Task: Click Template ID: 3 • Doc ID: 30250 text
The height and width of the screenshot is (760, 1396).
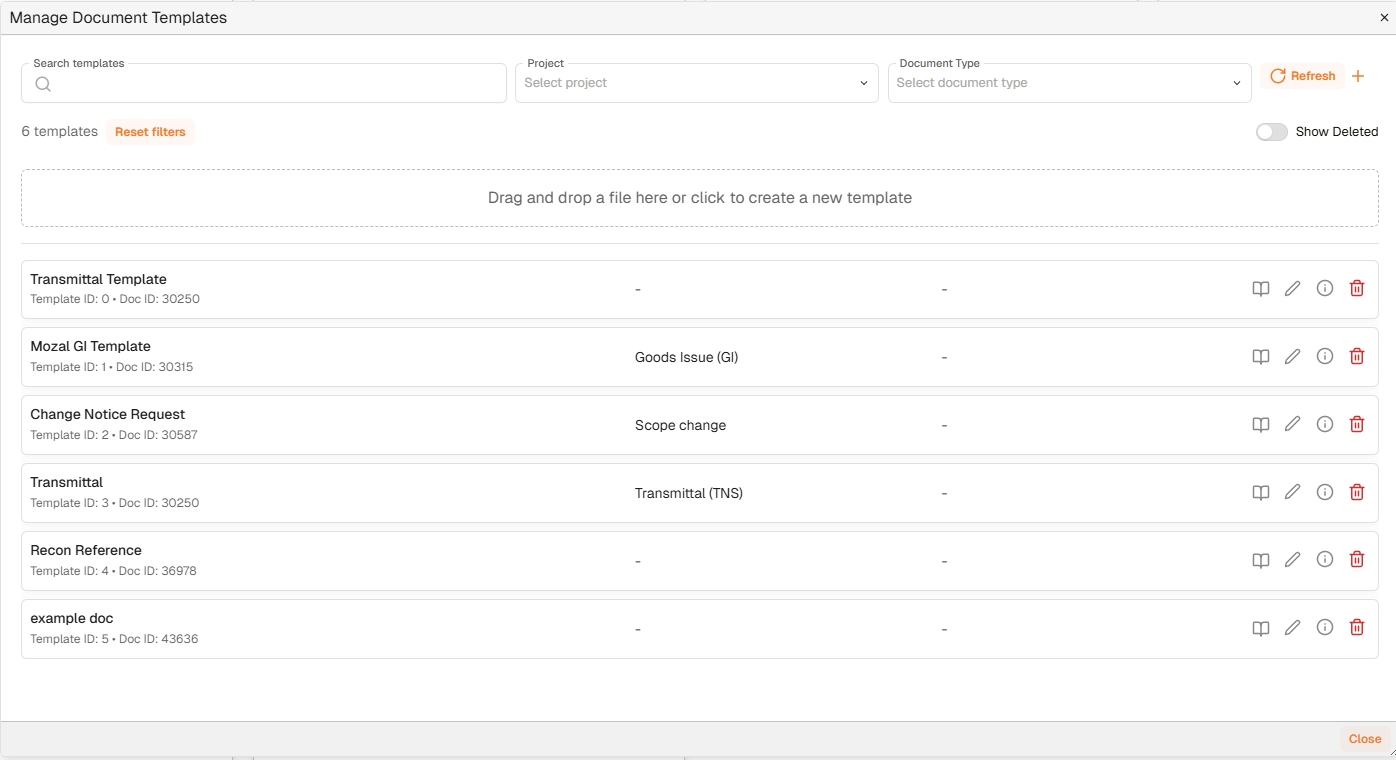Action: (x=114, y=503)
